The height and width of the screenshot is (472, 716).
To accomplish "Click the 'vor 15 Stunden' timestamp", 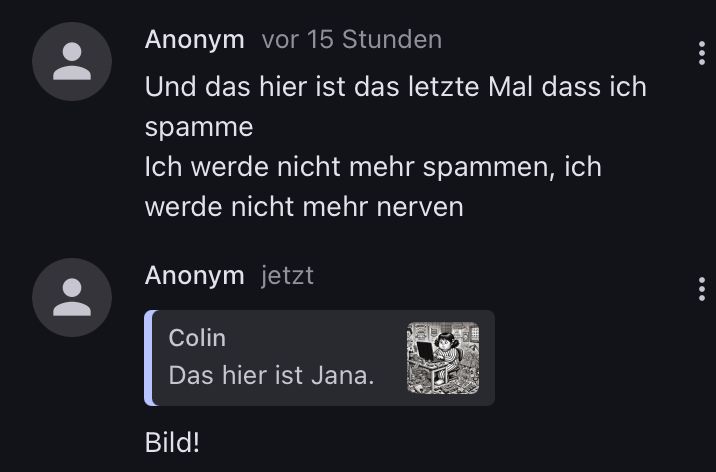I will pyautogui.click(x=352, y=39).
